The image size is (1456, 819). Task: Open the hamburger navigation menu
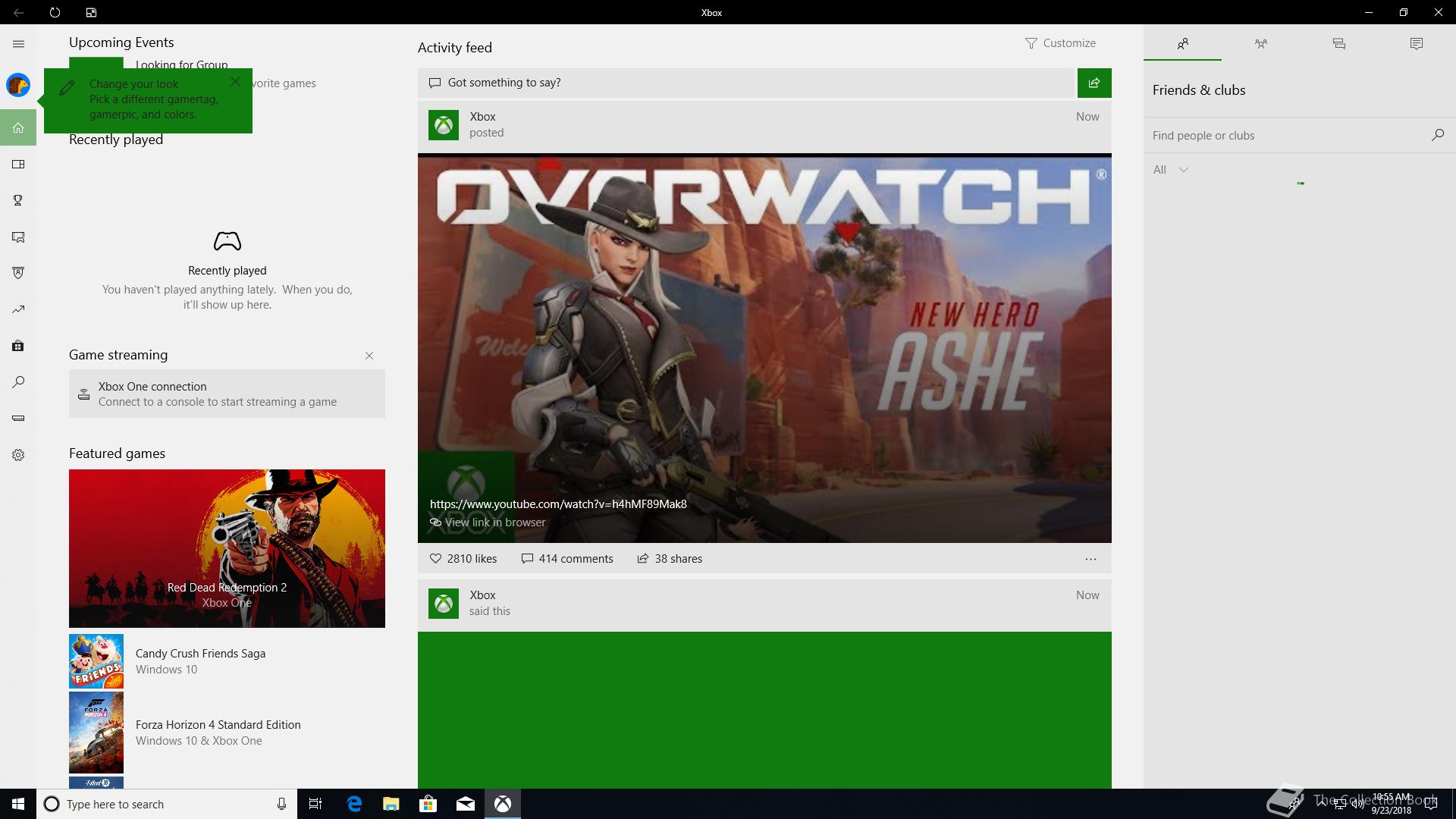(18, 44)
